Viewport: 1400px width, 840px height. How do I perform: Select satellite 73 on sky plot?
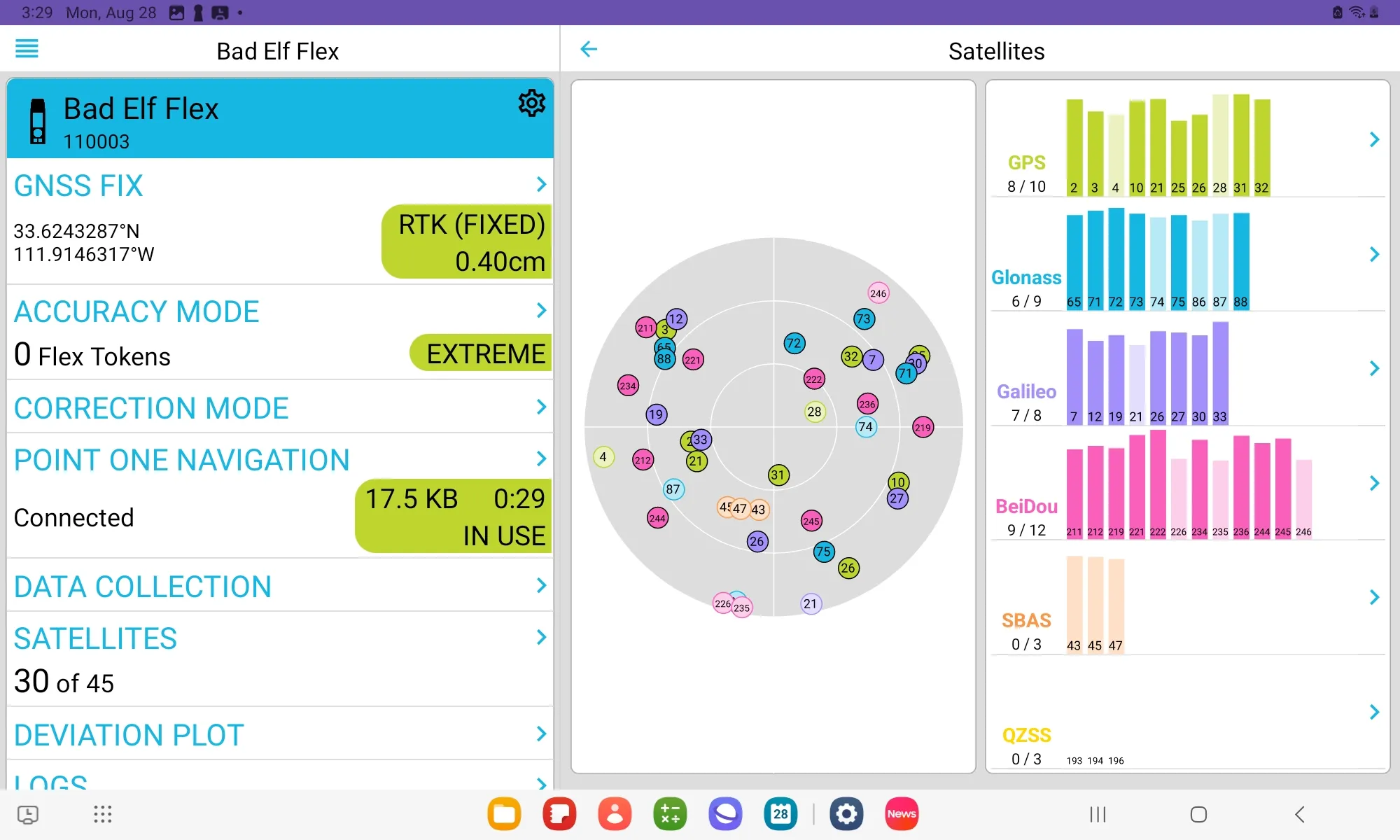click(864, 319)
